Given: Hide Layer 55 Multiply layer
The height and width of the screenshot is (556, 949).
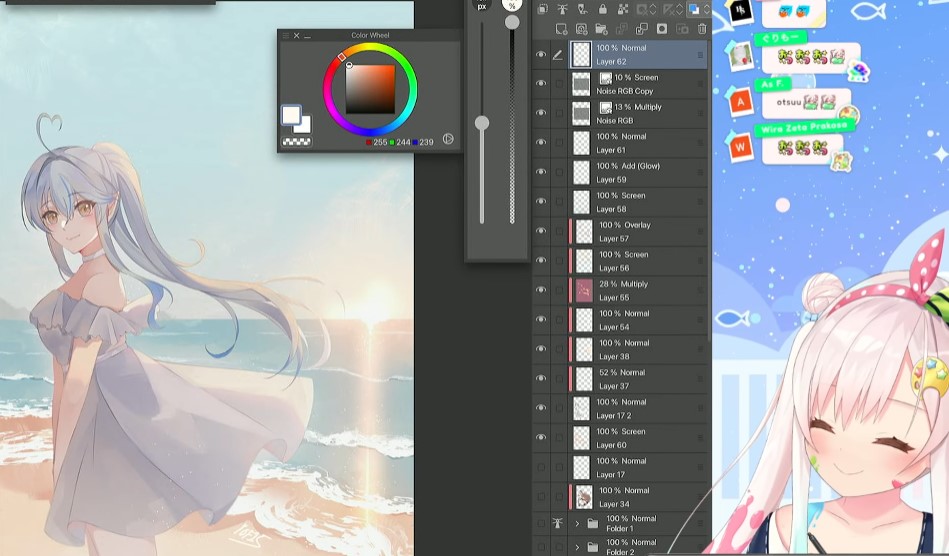Looking at the screenshot, I should pyautogui.click(x=541, y=290).
